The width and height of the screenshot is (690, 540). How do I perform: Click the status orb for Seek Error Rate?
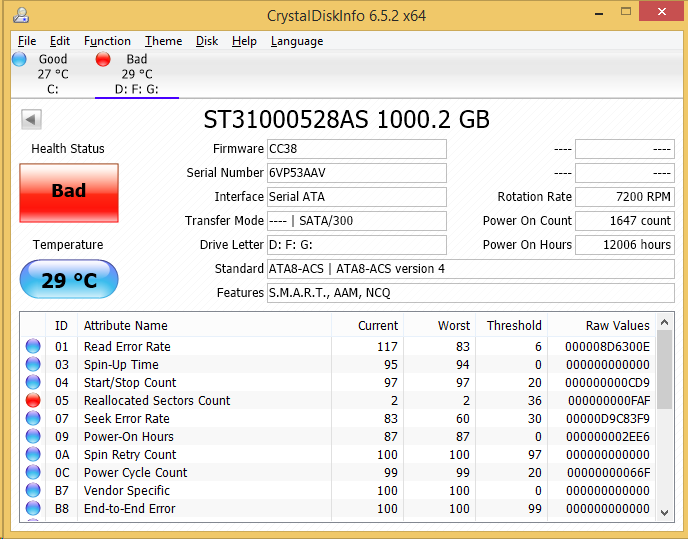tap(33, 419)
